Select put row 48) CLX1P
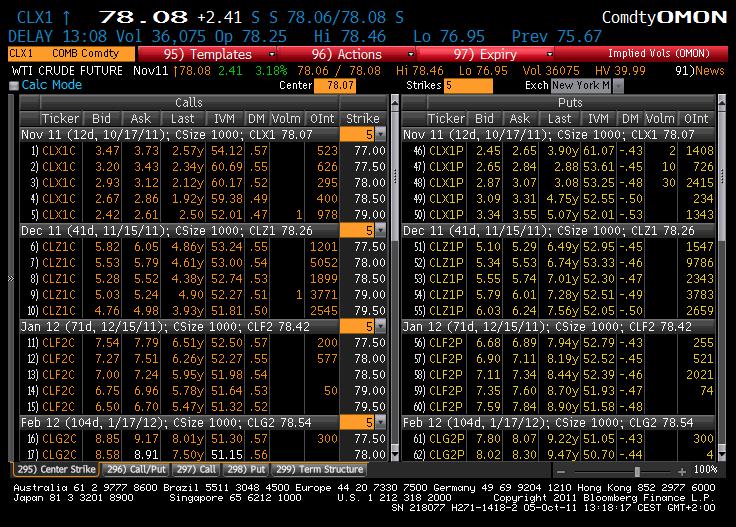Screen dimensions: 736x527 click(559, 183)
